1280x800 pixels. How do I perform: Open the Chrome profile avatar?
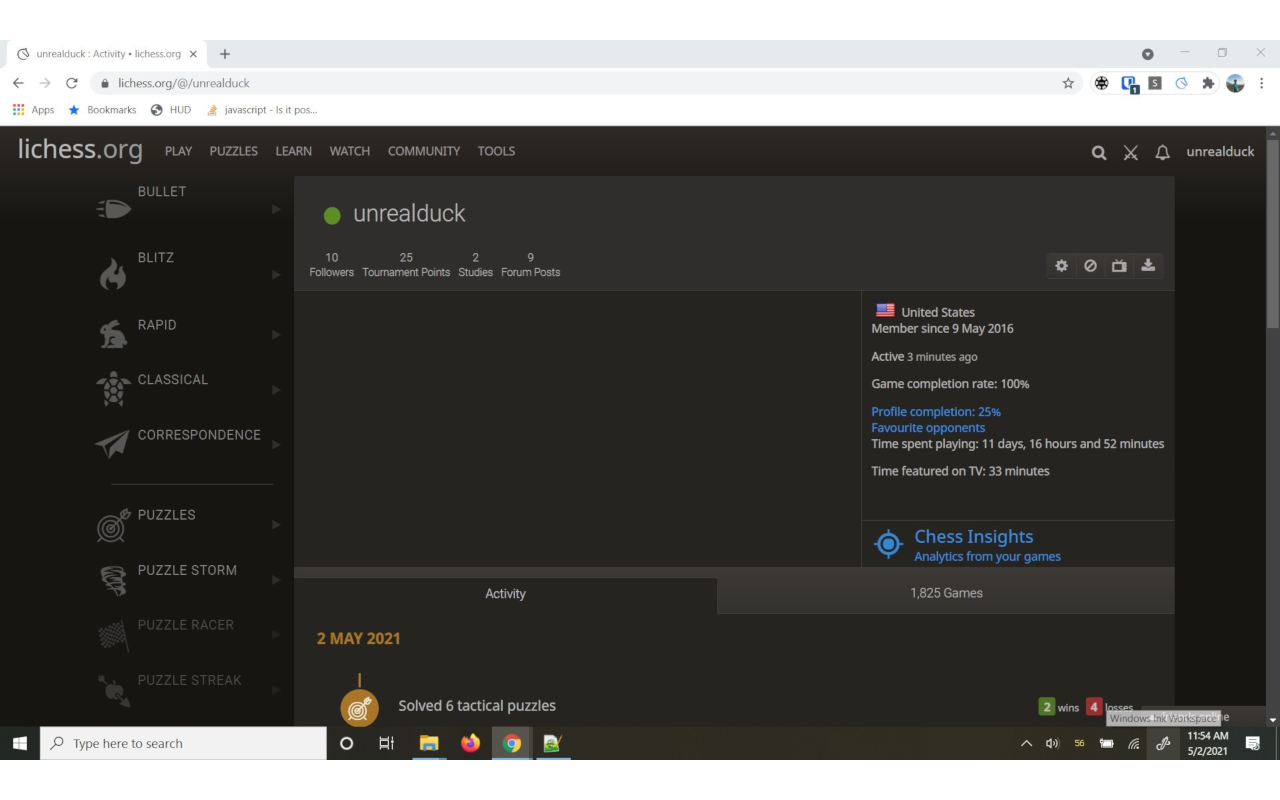pos(1235,83)
